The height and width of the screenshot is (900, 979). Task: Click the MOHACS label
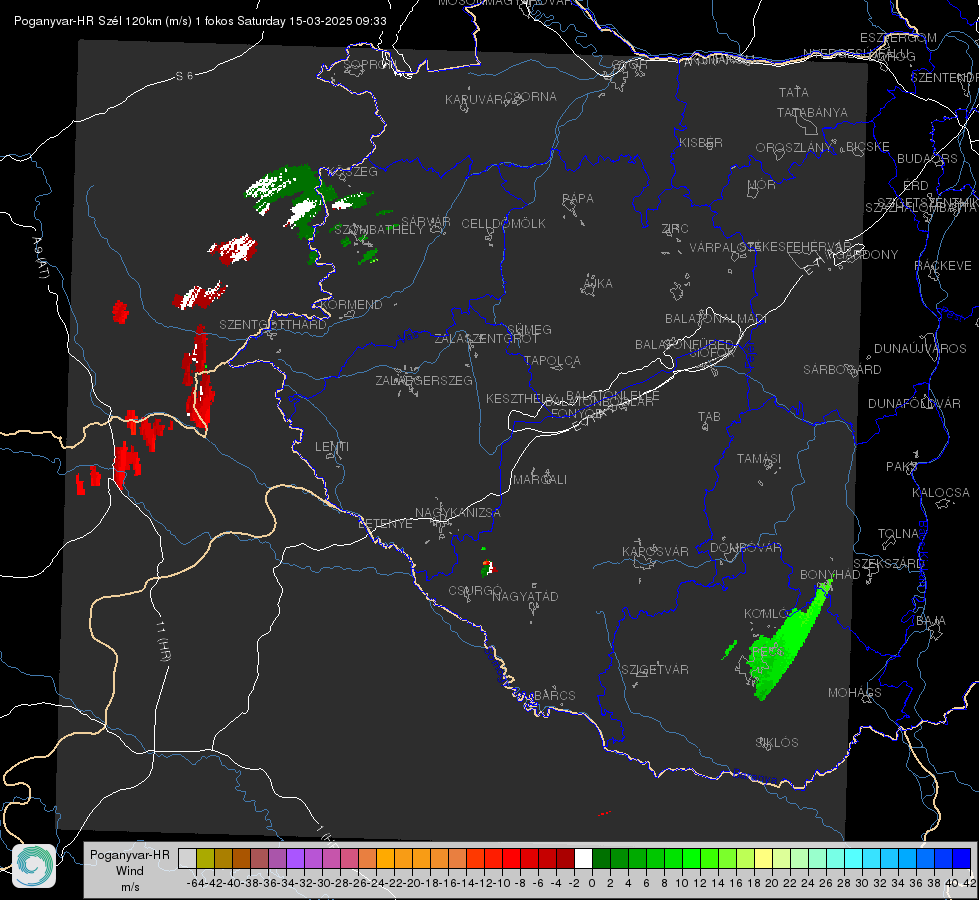[855, 693]
